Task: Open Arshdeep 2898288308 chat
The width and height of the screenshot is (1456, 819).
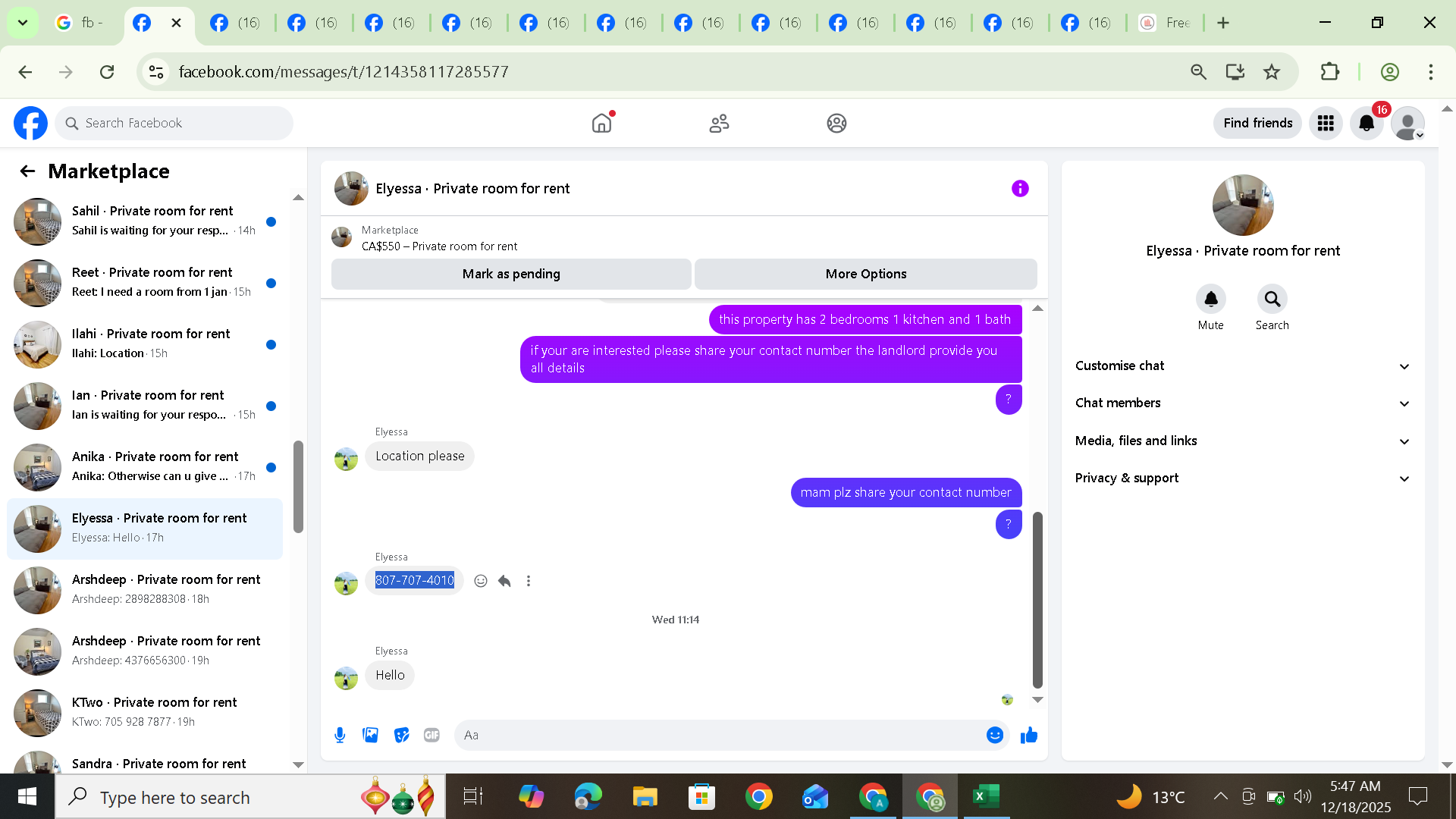Action: 145,590
